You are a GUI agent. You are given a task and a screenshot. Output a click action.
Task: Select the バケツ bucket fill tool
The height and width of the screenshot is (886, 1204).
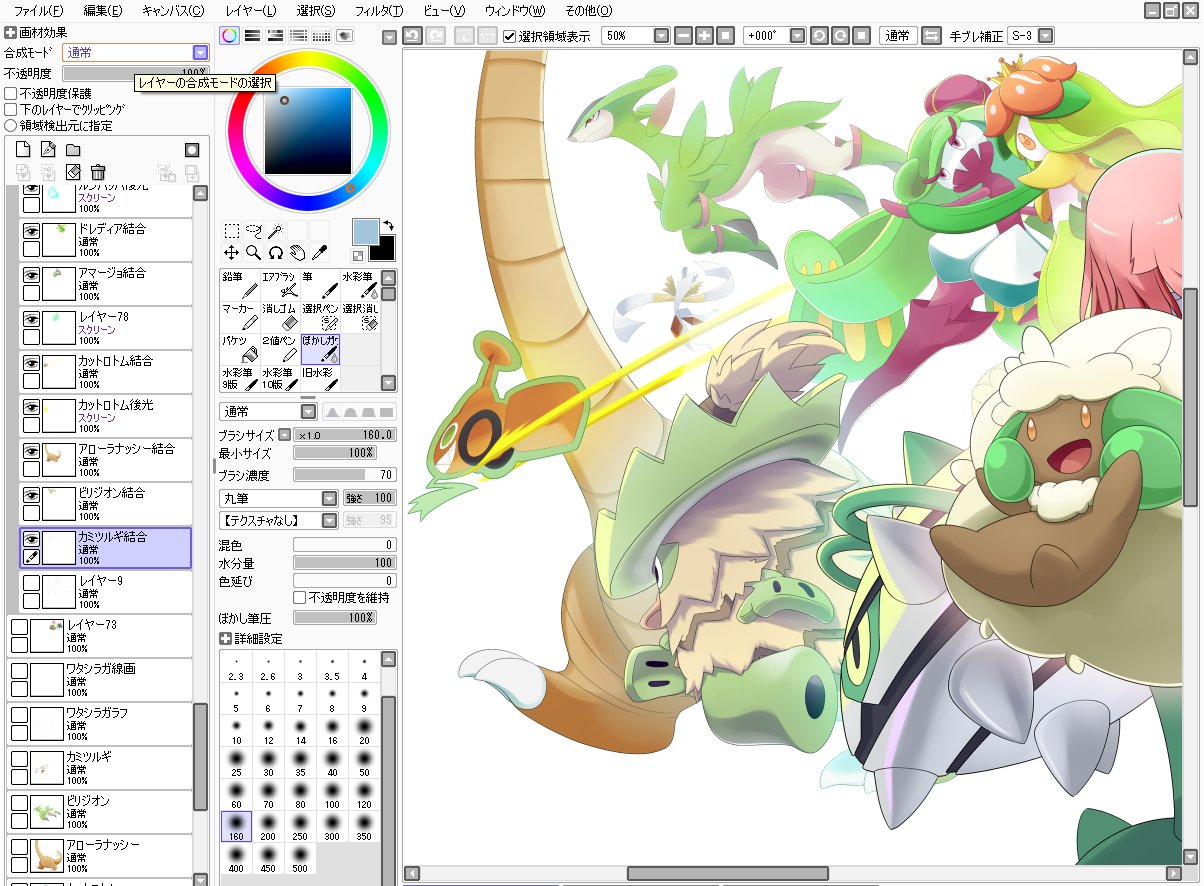coord(239,349)
